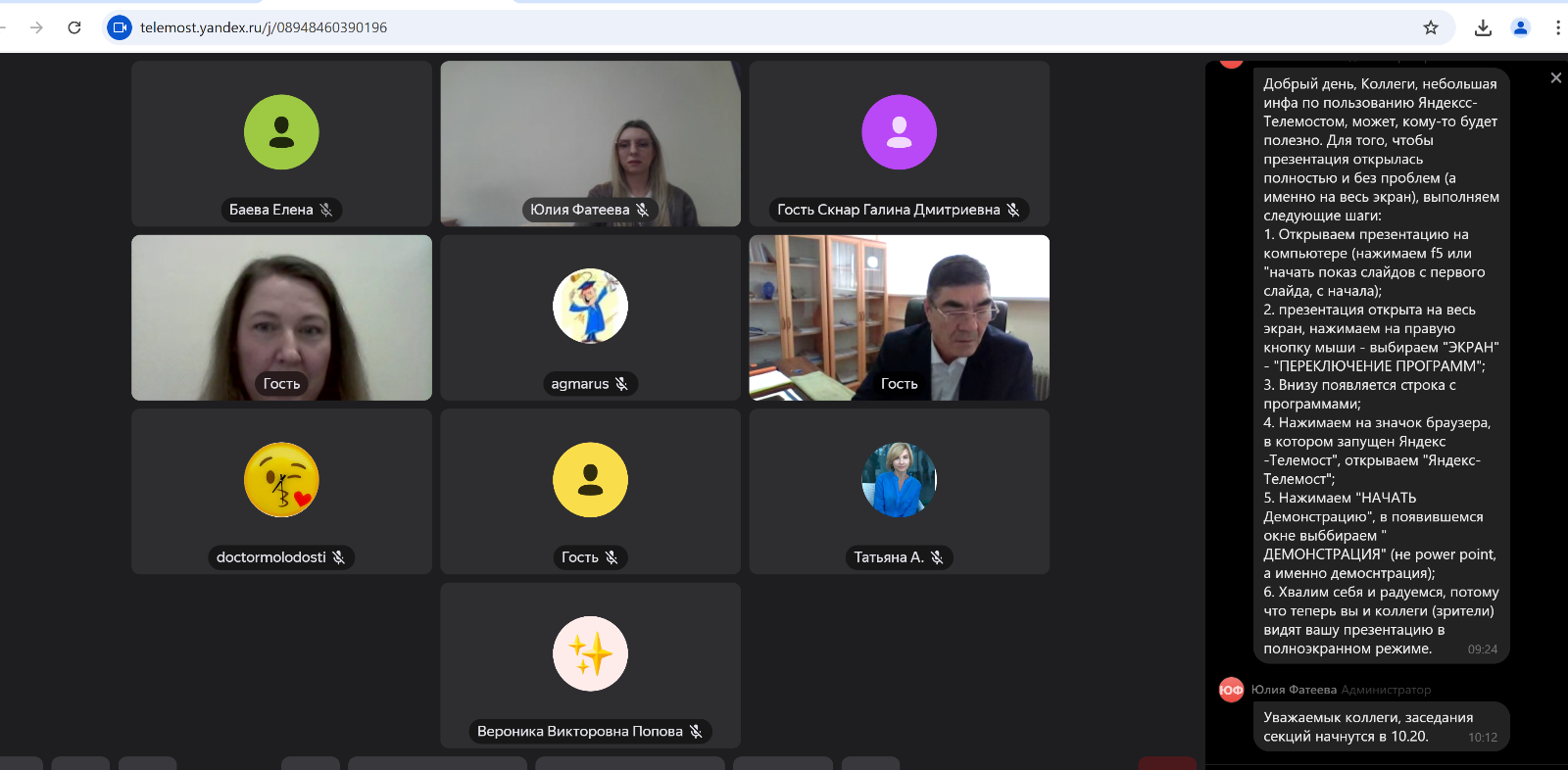Click the red end-call button at bottom
Viewport: 1568px width, 770px height.
[1167, 763]
